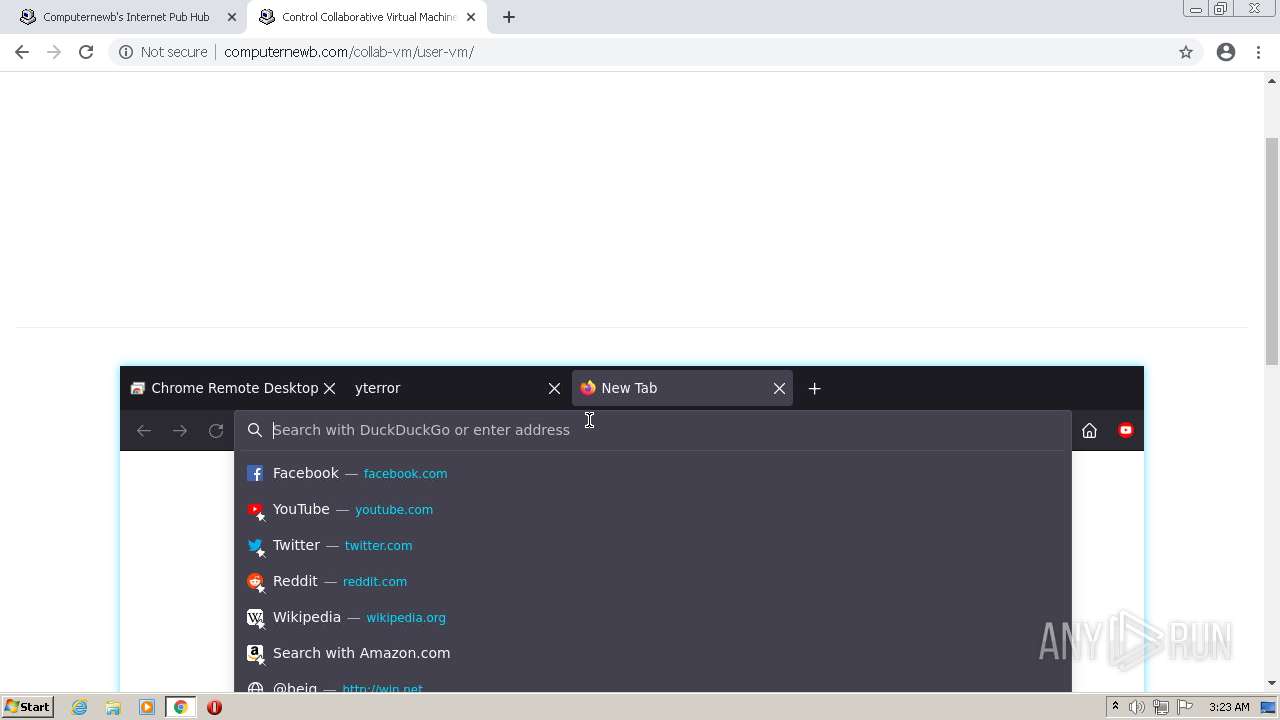The image size is (1280, 720).
Task: Choose the YouTube suggestion
Action: 653,509
